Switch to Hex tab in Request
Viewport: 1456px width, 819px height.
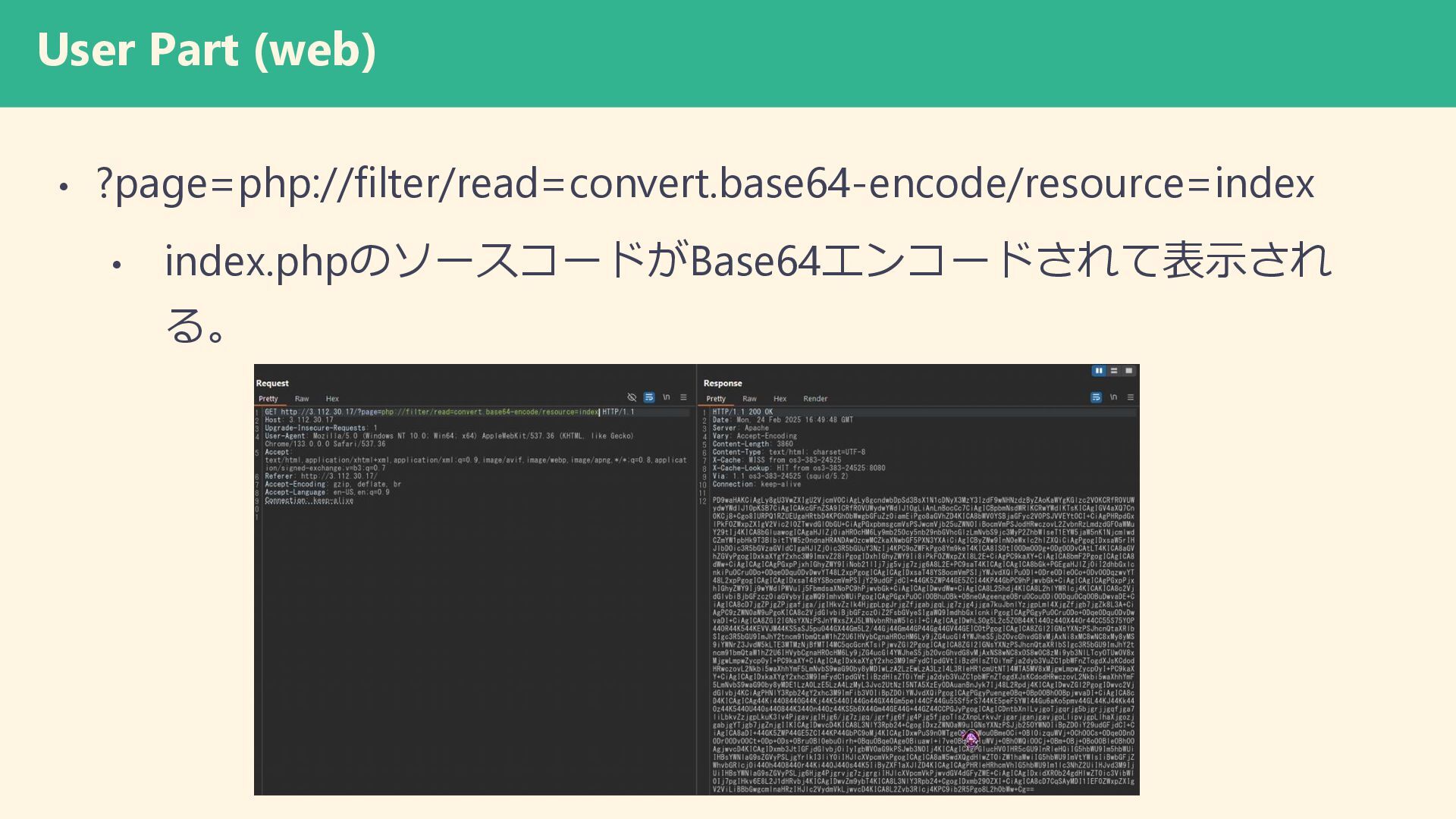click(x=332, y=399)
